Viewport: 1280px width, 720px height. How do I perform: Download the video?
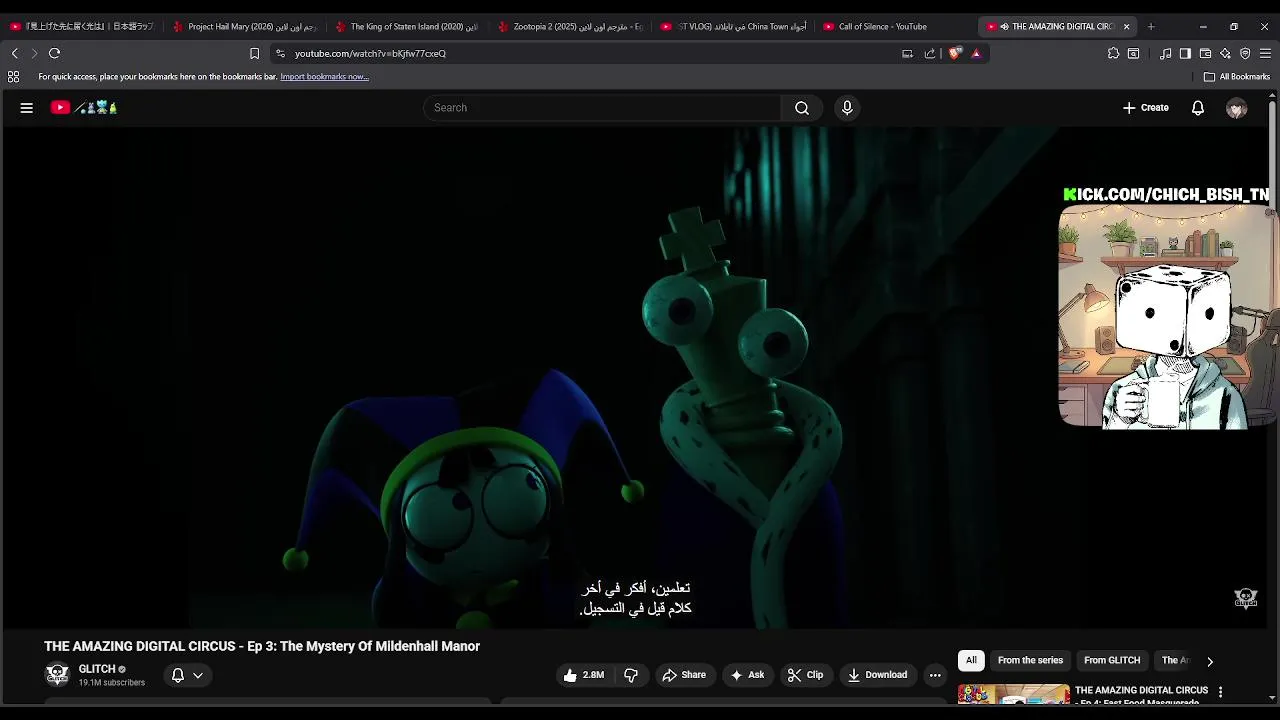click(x=877, y=675)
